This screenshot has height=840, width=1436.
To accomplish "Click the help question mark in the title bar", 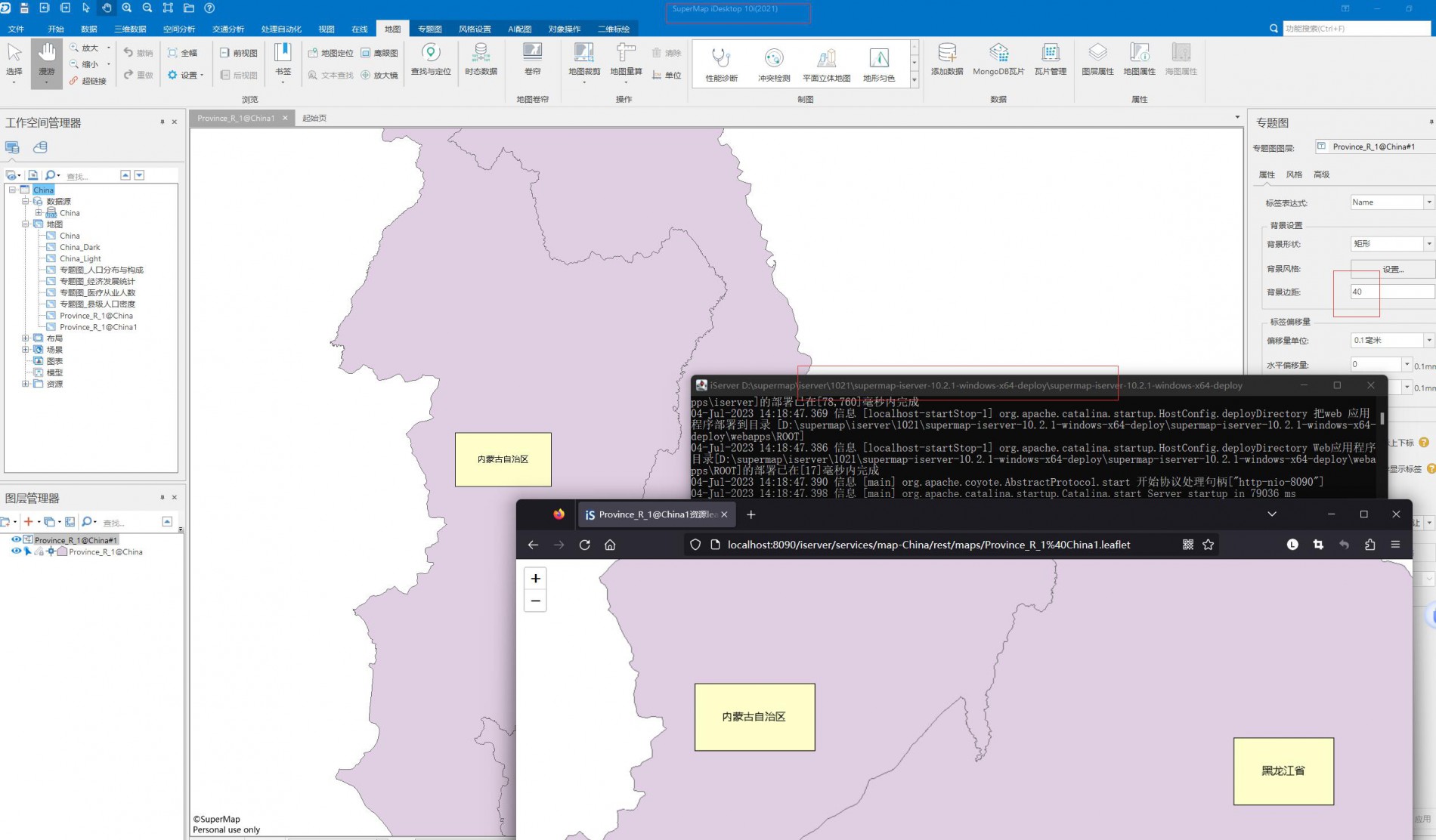I will (209, 8).
